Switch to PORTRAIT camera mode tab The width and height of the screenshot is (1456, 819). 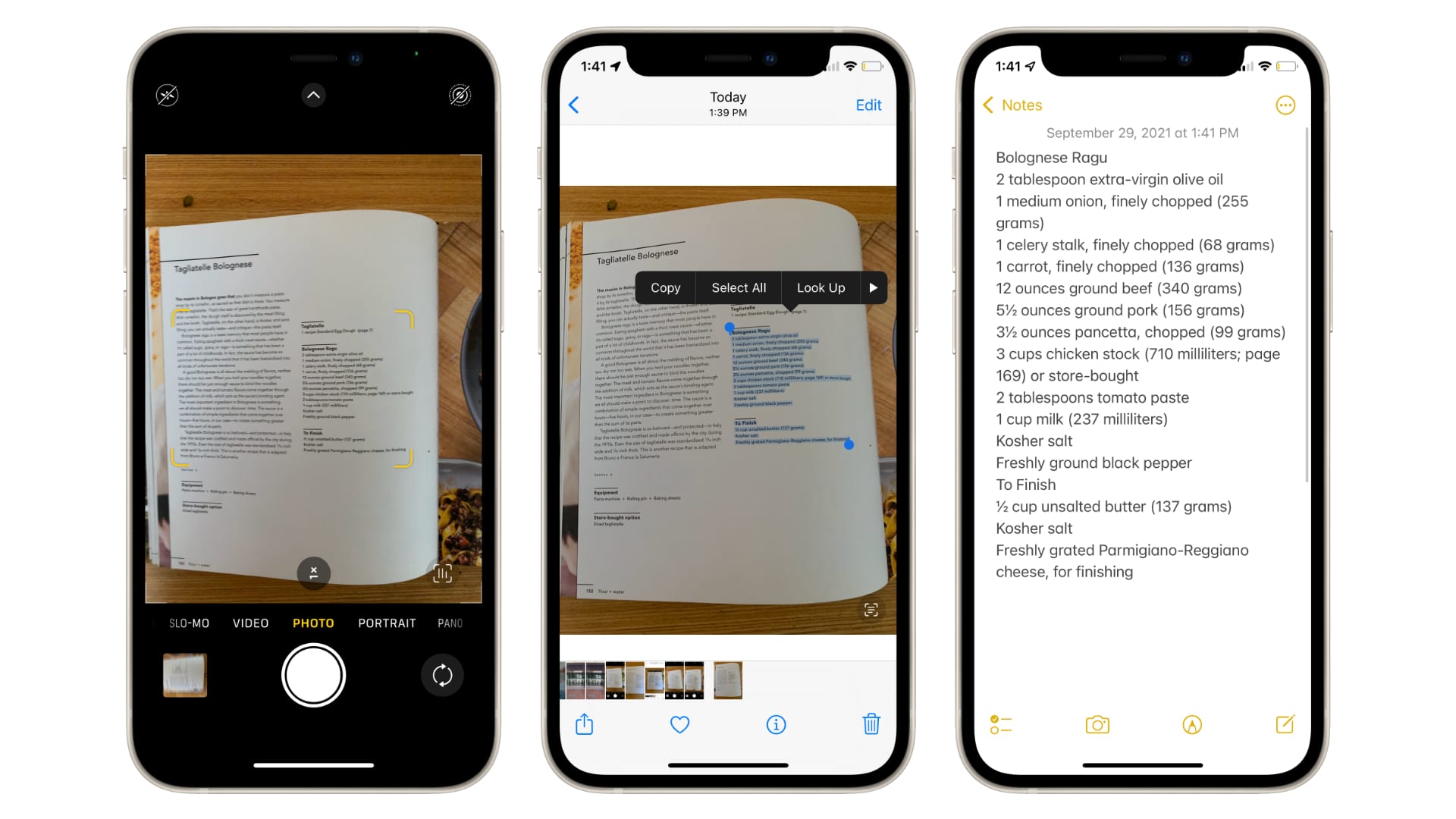387,623
